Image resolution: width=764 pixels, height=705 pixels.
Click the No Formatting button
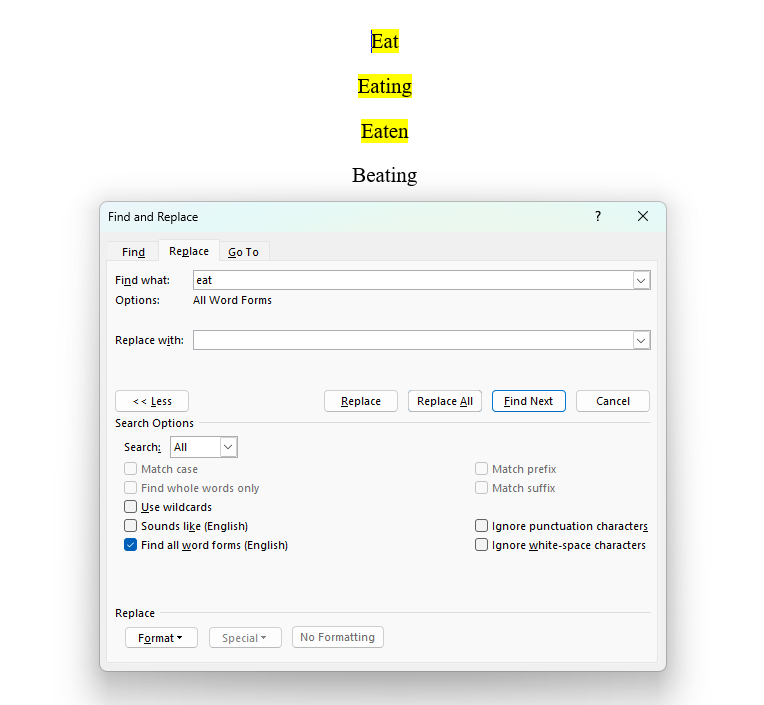pos(338,637)
